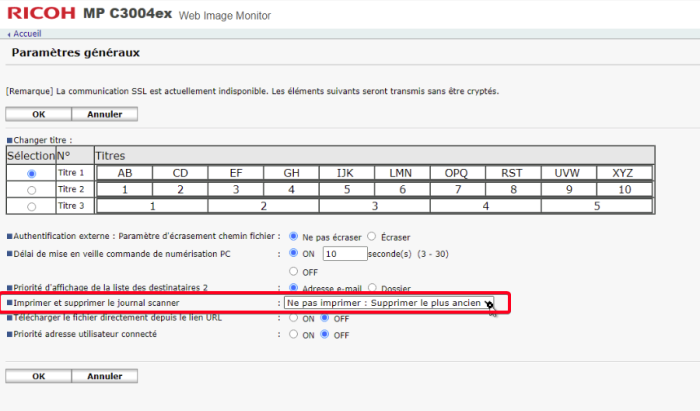The width and height of the screenshot is (700, 411).
Task: Enable ON for Priorité adresse utilisateur connecté
Action: click(294, 334)
